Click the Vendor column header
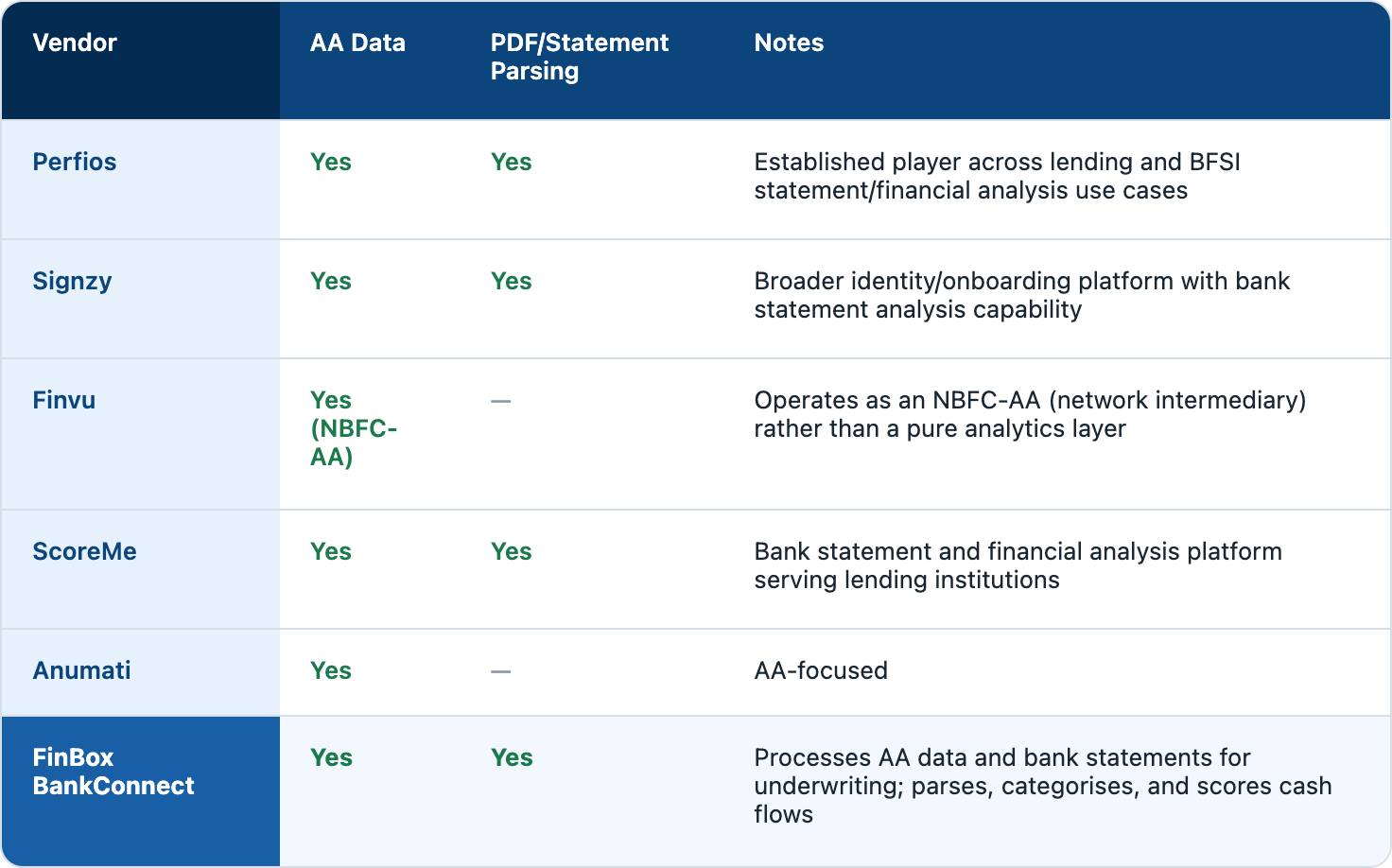The image size is (1392, 868). [x=75, y=43]
